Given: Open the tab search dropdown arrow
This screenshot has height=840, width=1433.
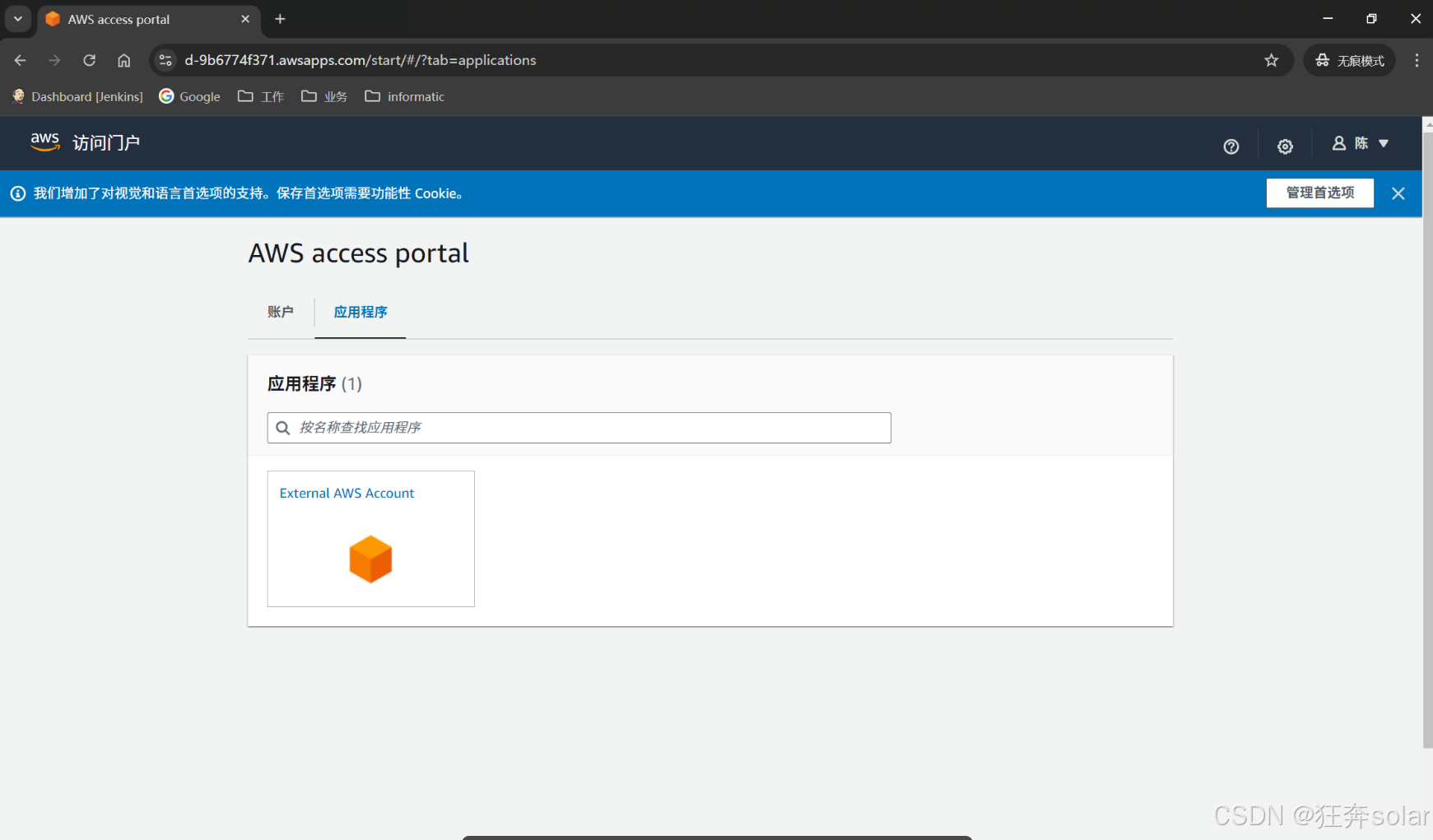Looking at the screenshot, I should 17,19.
